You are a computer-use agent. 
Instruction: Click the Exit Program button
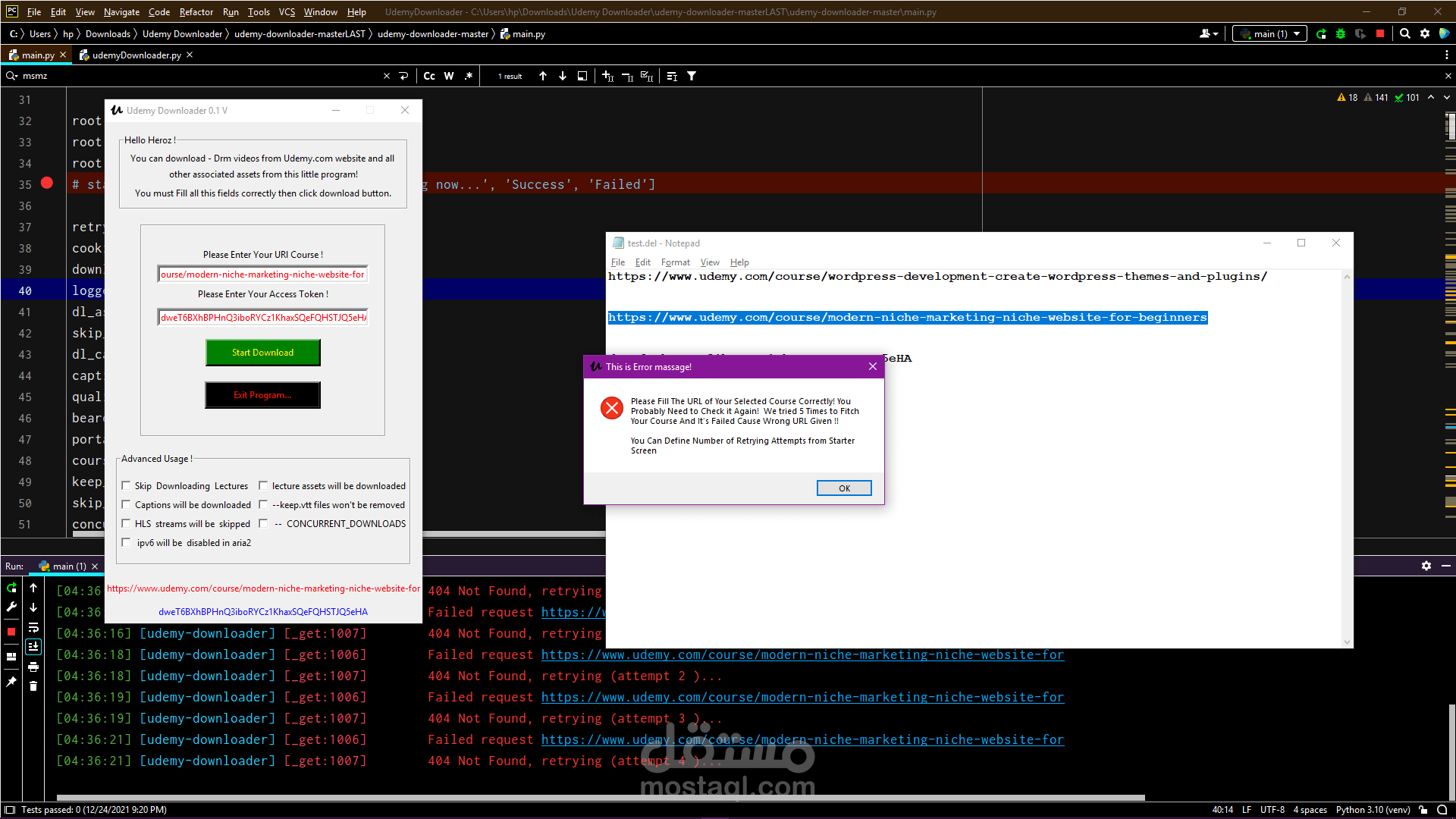(x=262, y=395)
